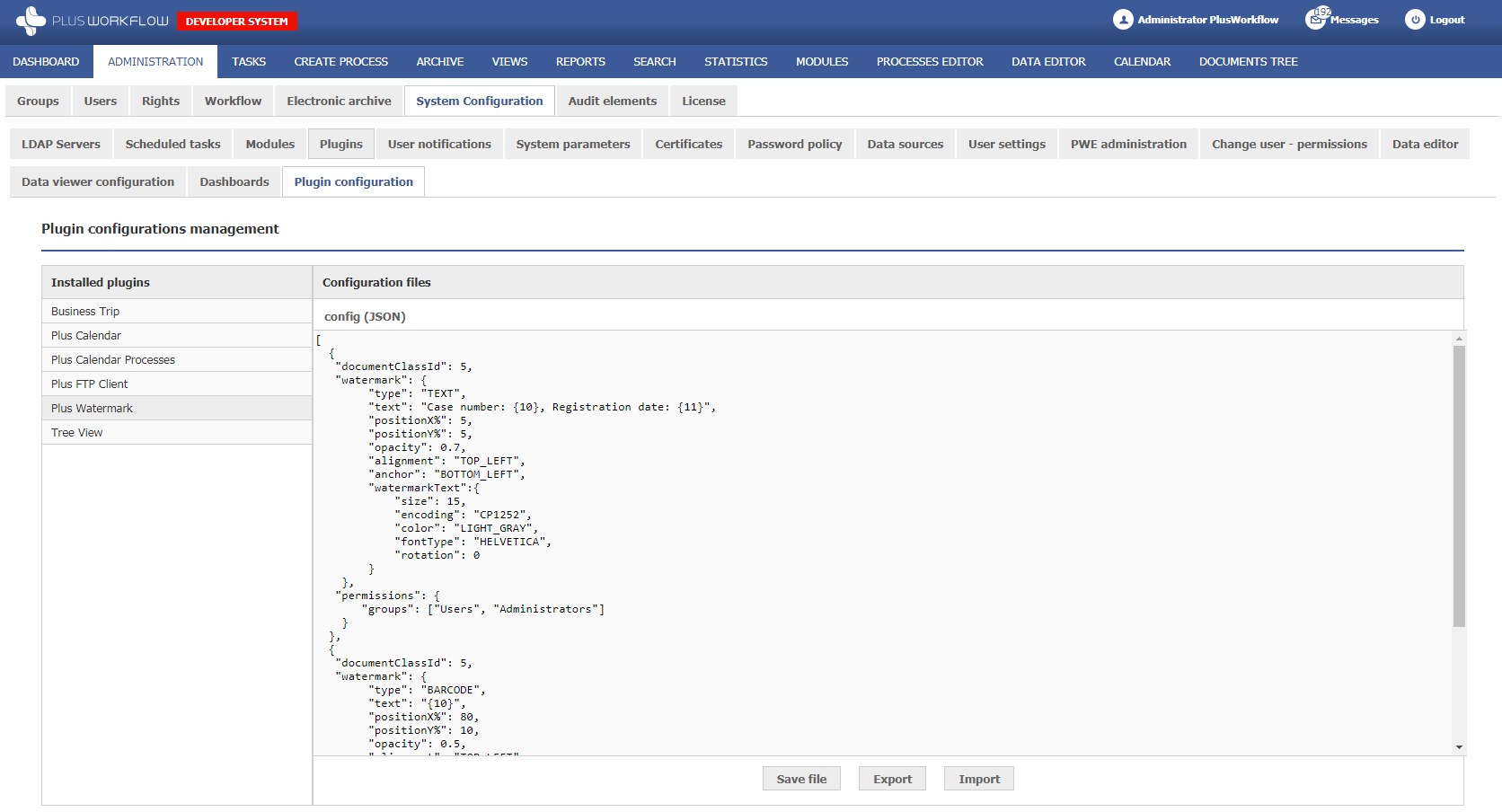Switch to Electronic archive tab

tap(340, 101)
